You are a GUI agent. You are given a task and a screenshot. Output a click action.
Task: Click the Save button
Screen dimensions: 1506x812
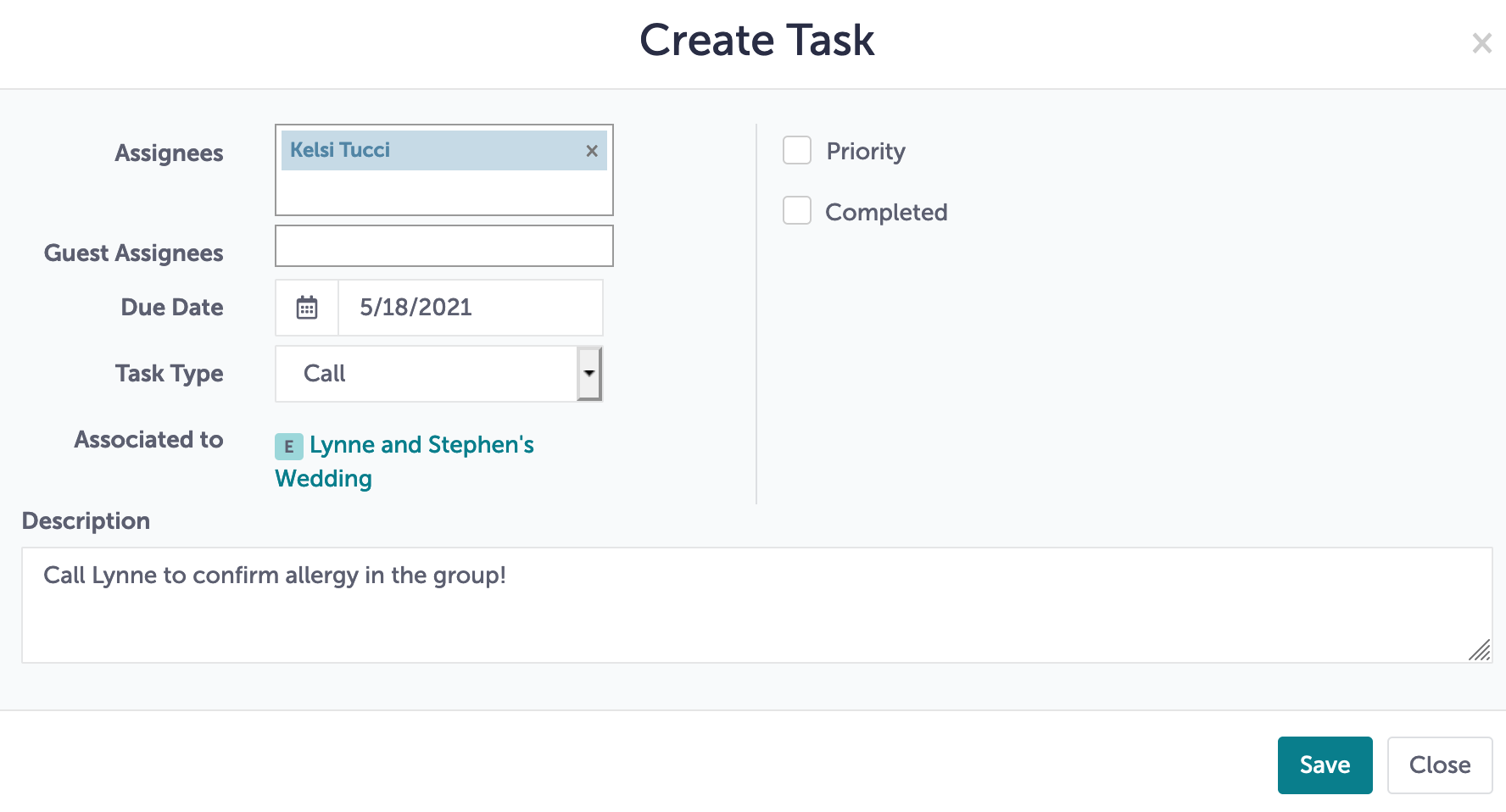point(1325,765)
